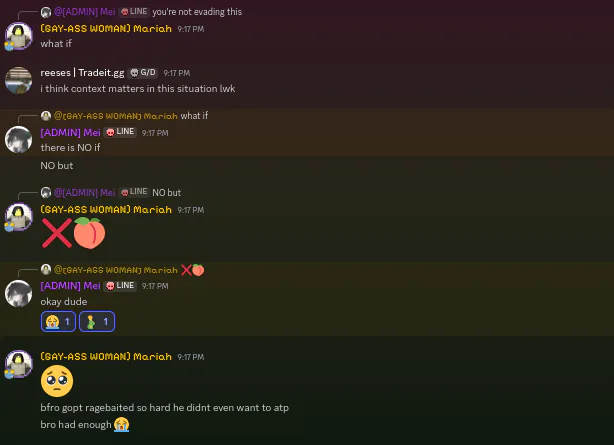Toggle the crying face reaction
The image size is (614, 445).
tap(58, 322)
